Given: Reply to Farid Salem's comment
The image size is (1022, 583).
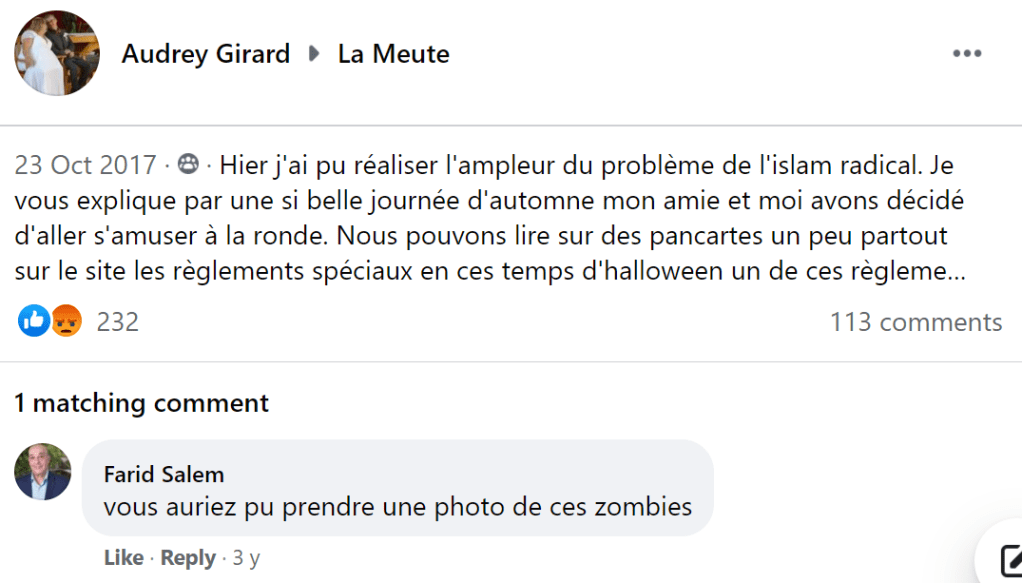Looking at the screenshot, I should (x=188, y=558).
